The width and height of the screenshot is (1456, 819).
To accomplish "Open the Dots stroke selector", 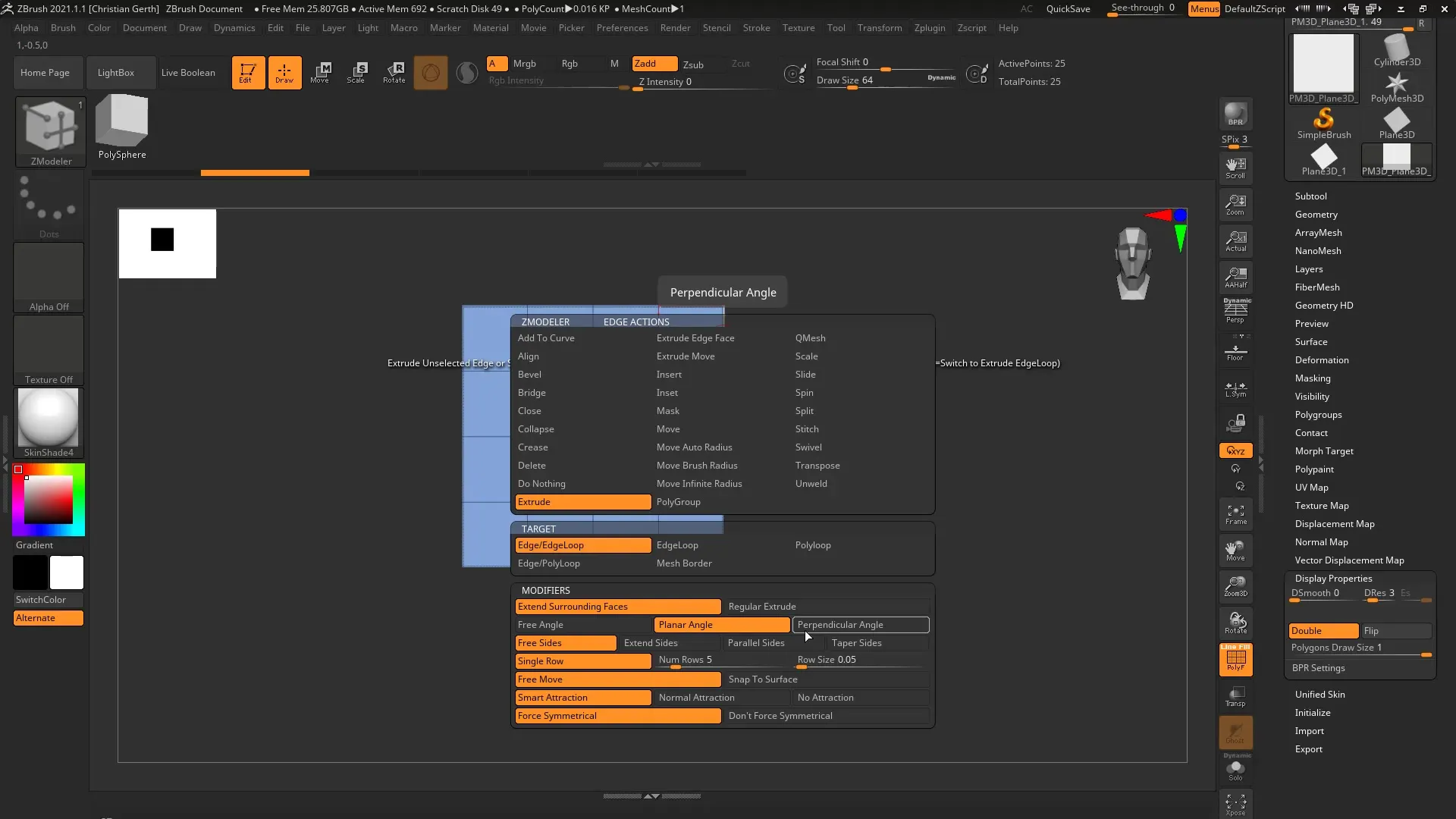I will coord(49,205).
